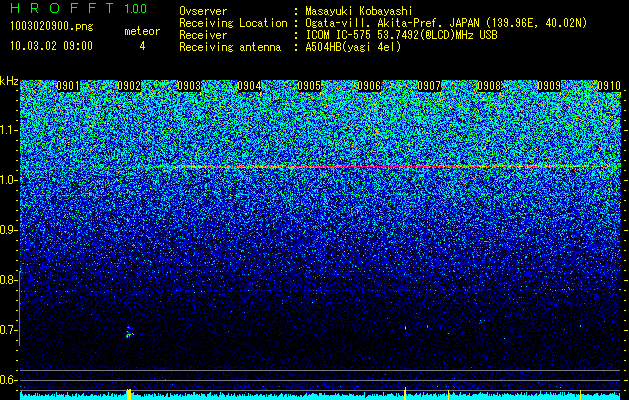This screenshot has height=400, width=629.
Task: Click the 0902 time marker
Action: pos(129,86)
